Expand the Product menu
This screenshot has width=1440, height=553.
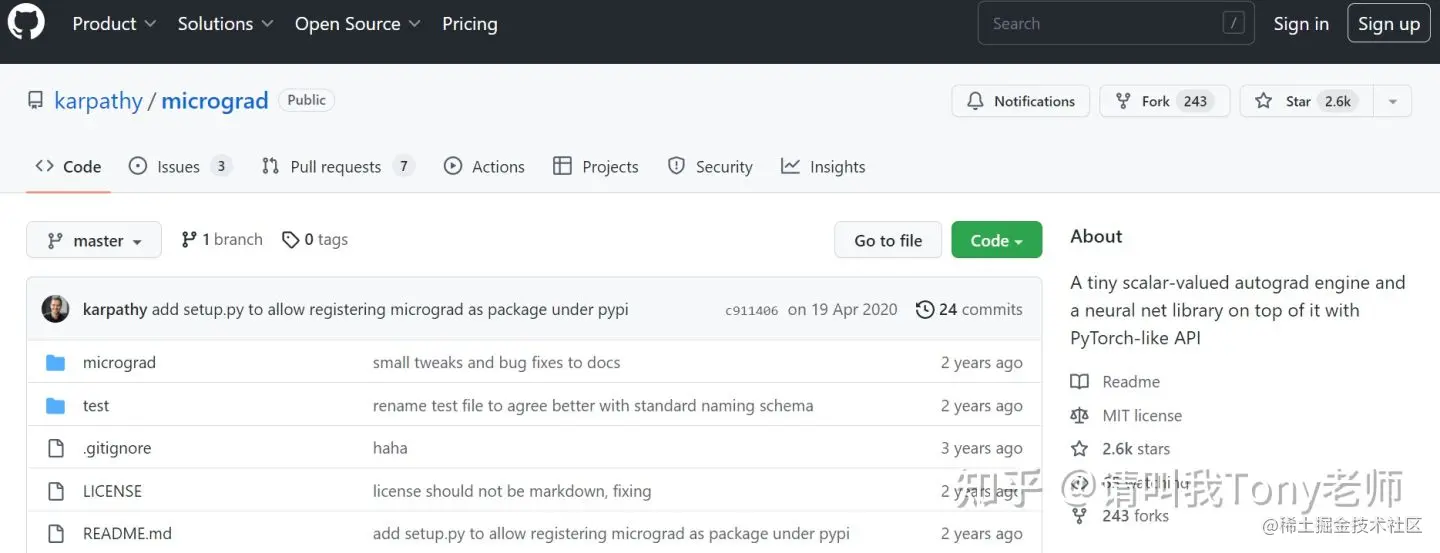click(114, 24)
